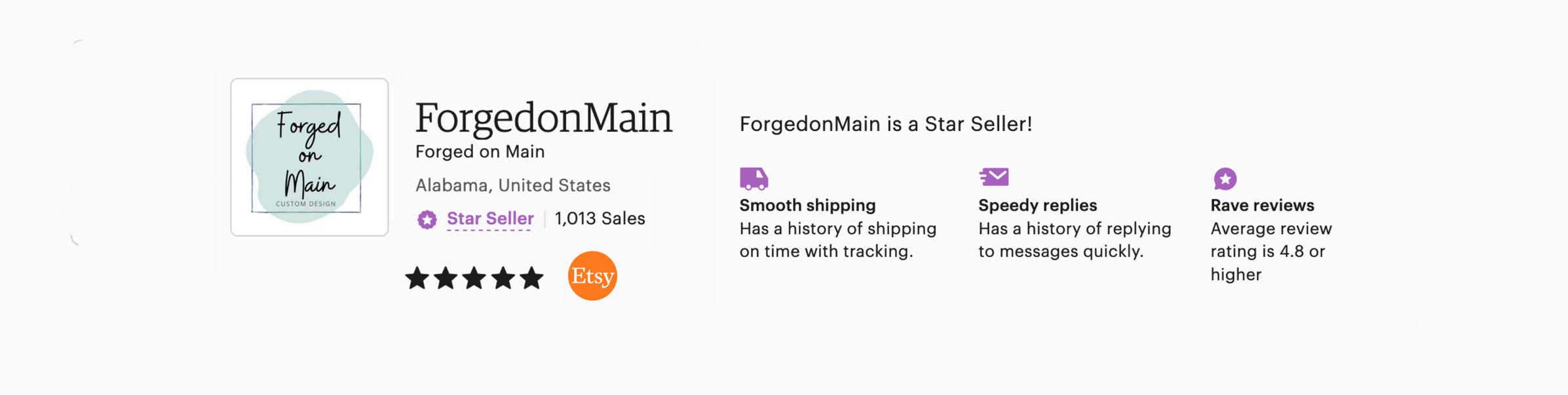Image resolution: width=1568 pixels, height=395 pixels.
Task: Click the 1,013 Sales count
Action: (600, 219)
